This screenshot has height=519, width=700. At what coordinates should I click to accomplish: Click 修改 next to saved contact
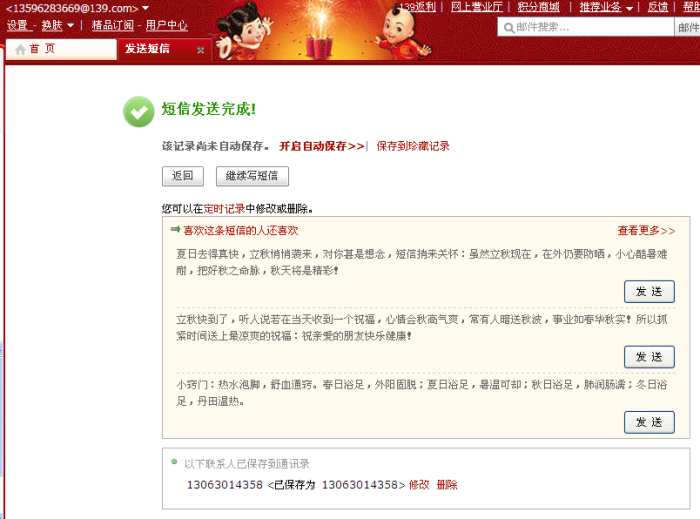[419, 485]
